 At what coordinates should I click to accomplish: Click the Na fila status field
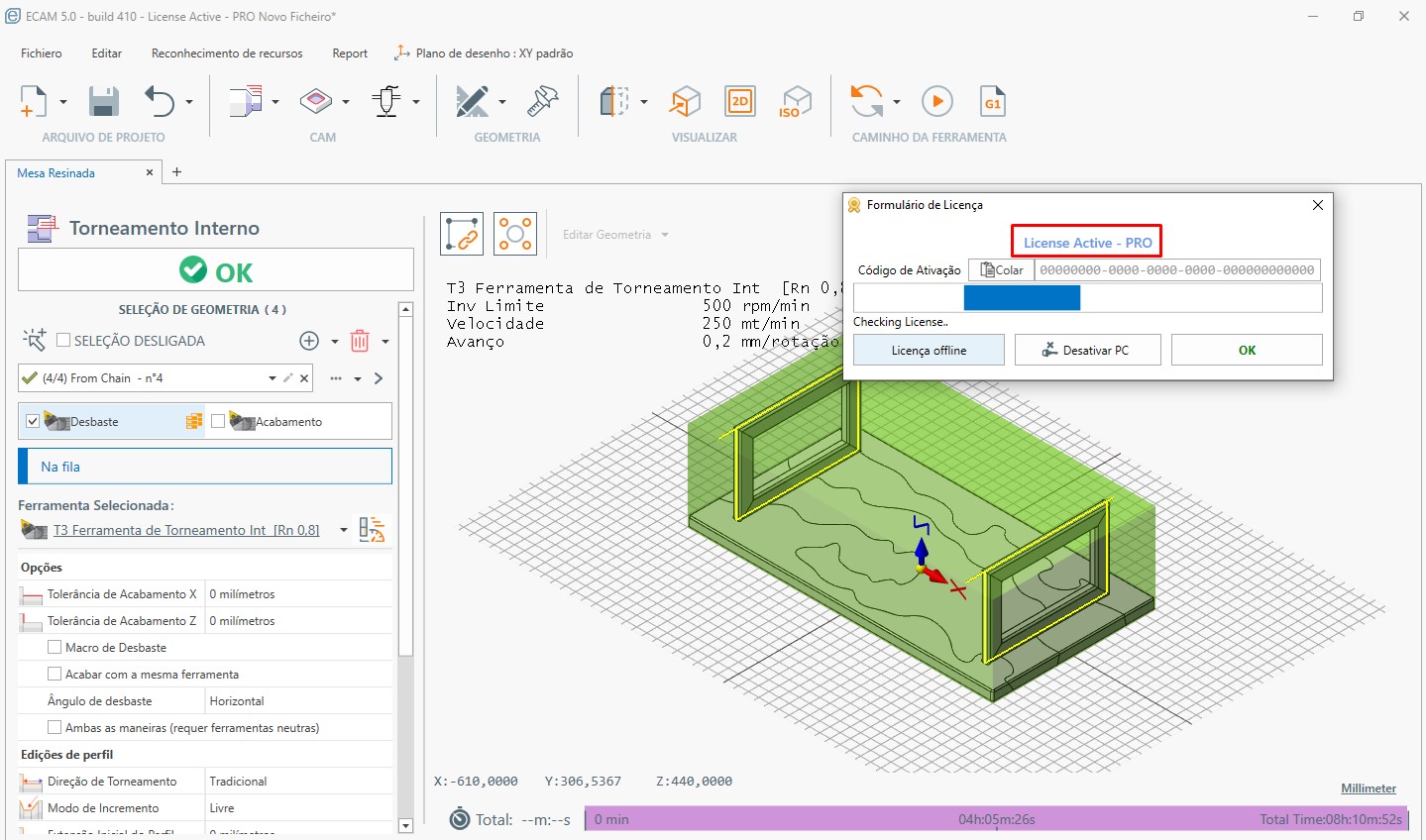click(205, 467)
